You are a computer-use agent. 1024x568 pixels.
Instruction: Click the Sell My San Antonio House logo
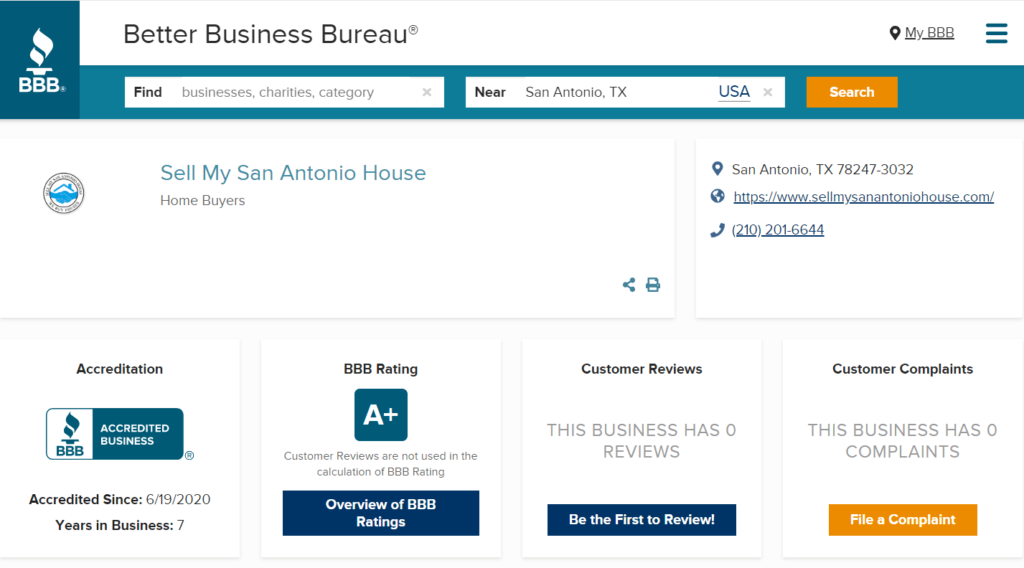[x=63, y=193]
